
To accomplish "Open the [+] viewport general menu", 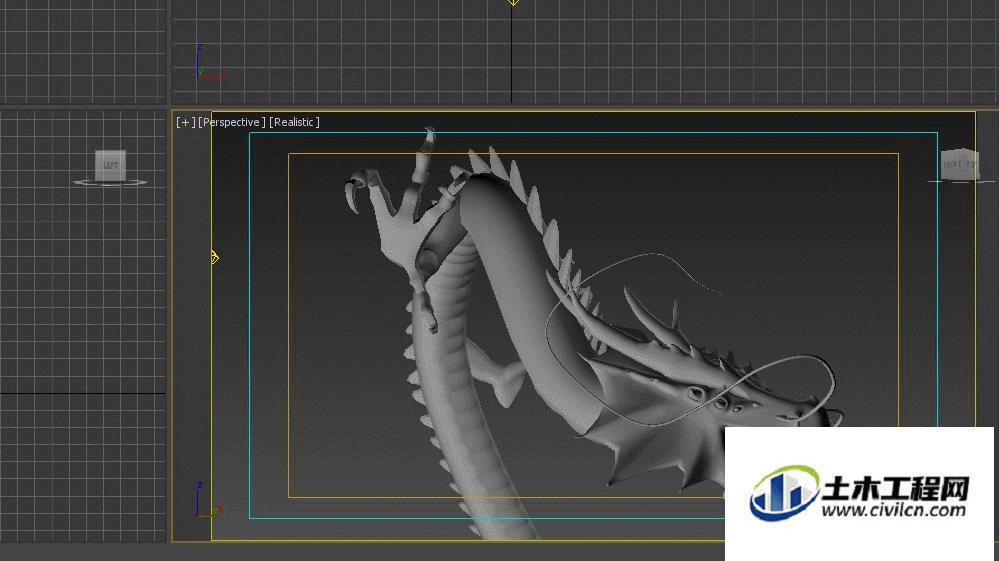I will point(185,122).
